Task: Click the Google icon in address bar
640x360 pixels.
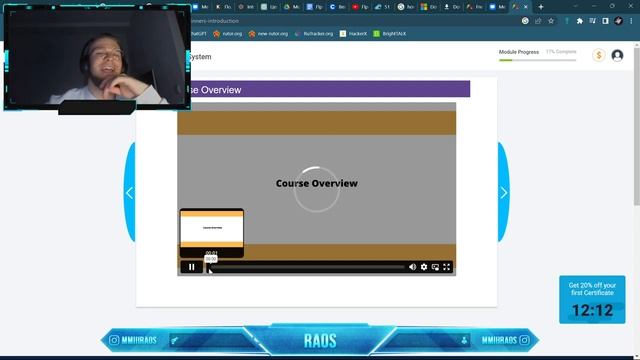Action: pyautogui.click(x=525, y=21)
